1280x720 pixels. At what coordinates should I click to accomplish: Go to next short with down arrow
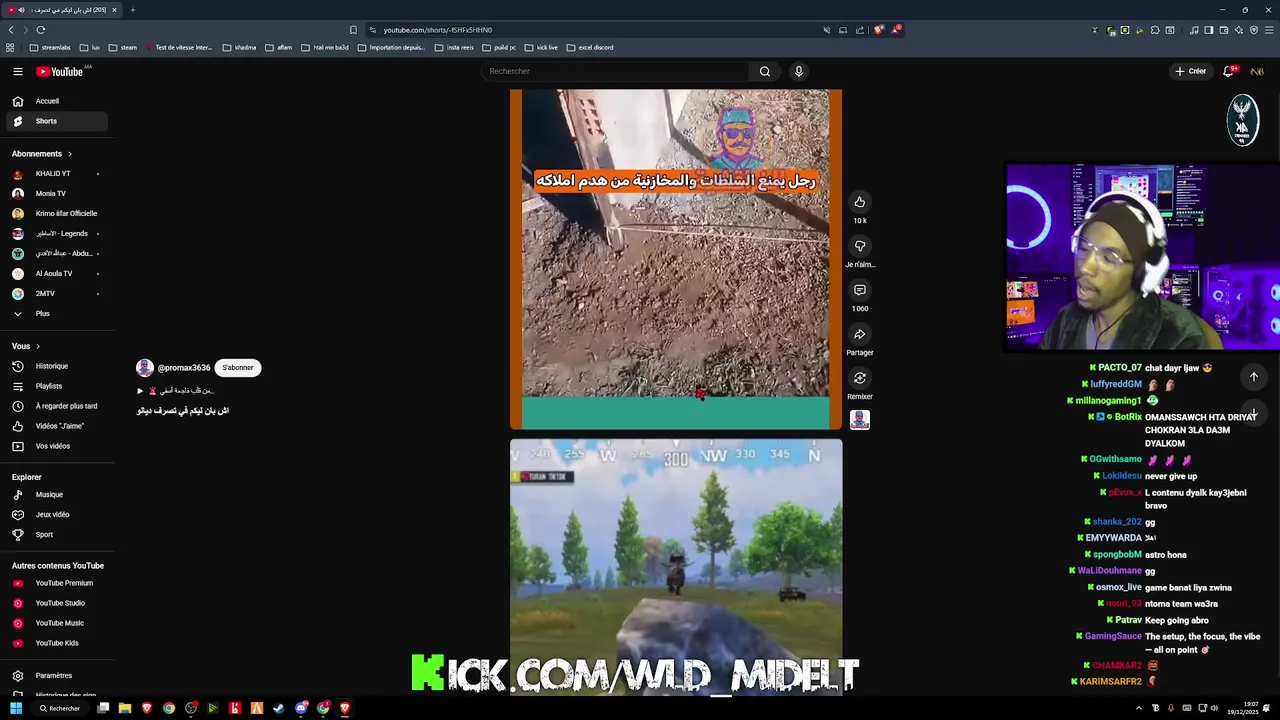1253,413
